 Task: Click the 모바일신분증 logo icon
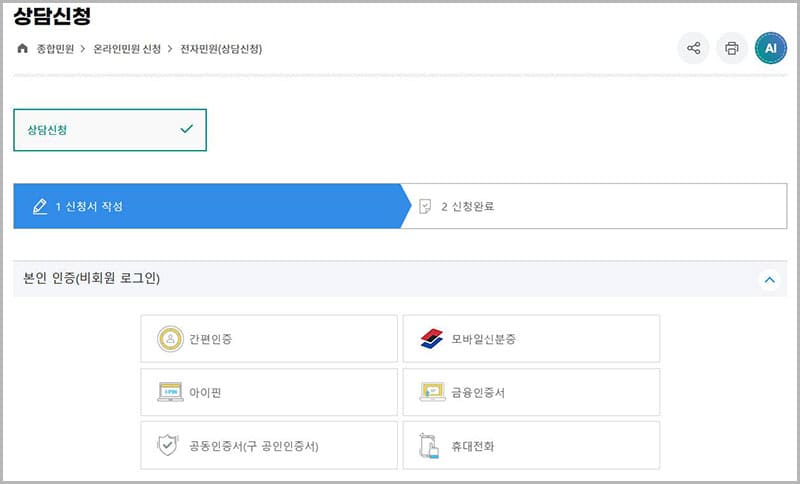tap(431, 339)
